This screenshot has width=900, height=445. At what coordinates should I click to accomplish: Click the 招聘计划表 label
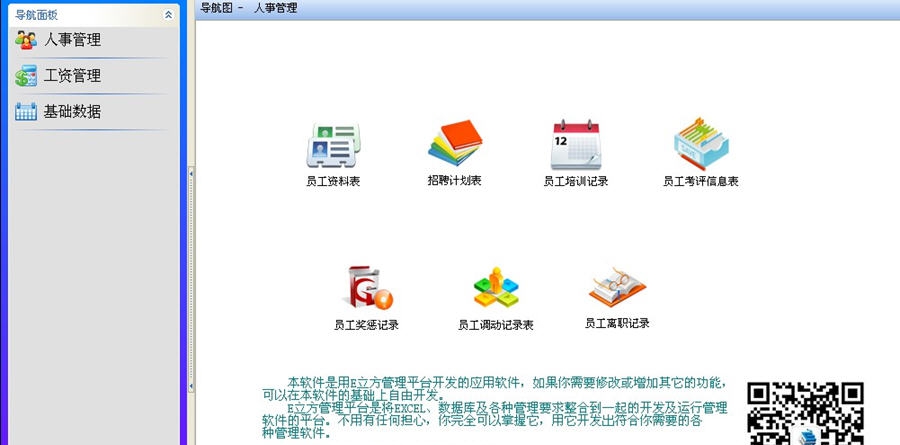coord(455,180)
